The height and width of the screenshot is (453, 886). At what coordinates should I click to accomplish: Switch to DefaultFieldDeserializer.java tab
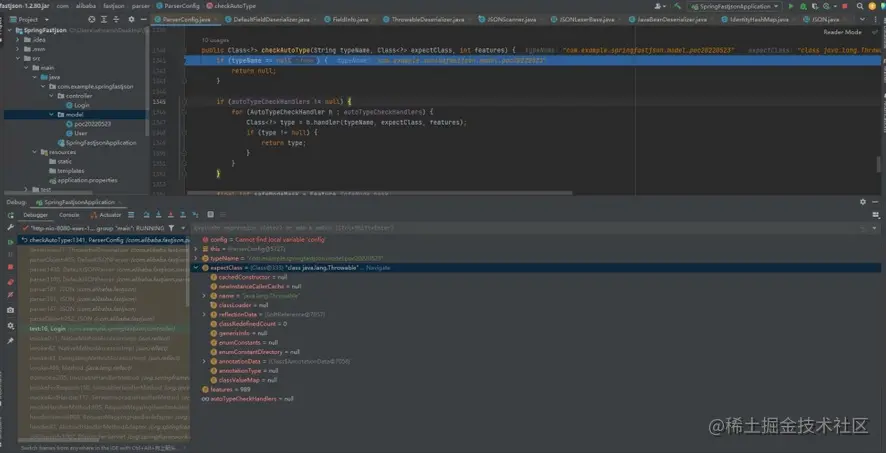click(272, 19)
